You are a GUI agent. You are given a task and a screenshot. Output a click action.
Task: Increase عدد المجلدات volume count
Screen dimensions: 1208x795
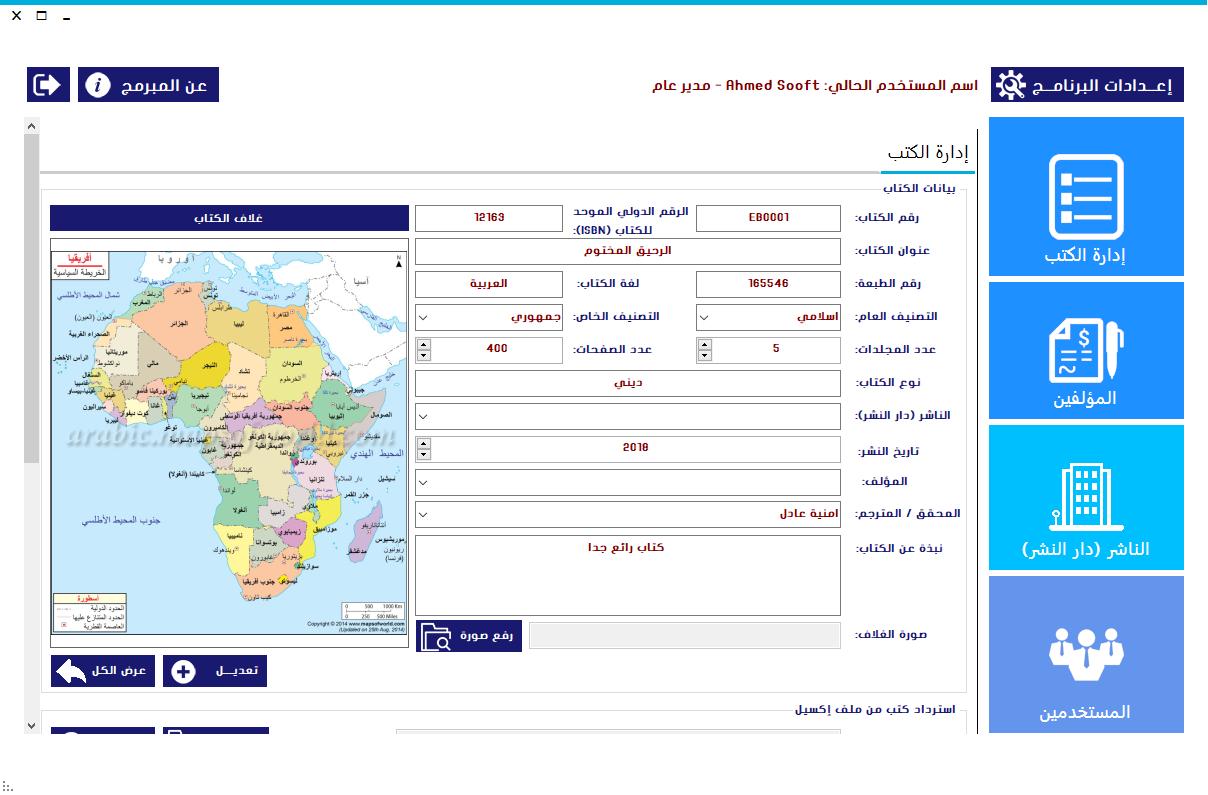(704, 344)
